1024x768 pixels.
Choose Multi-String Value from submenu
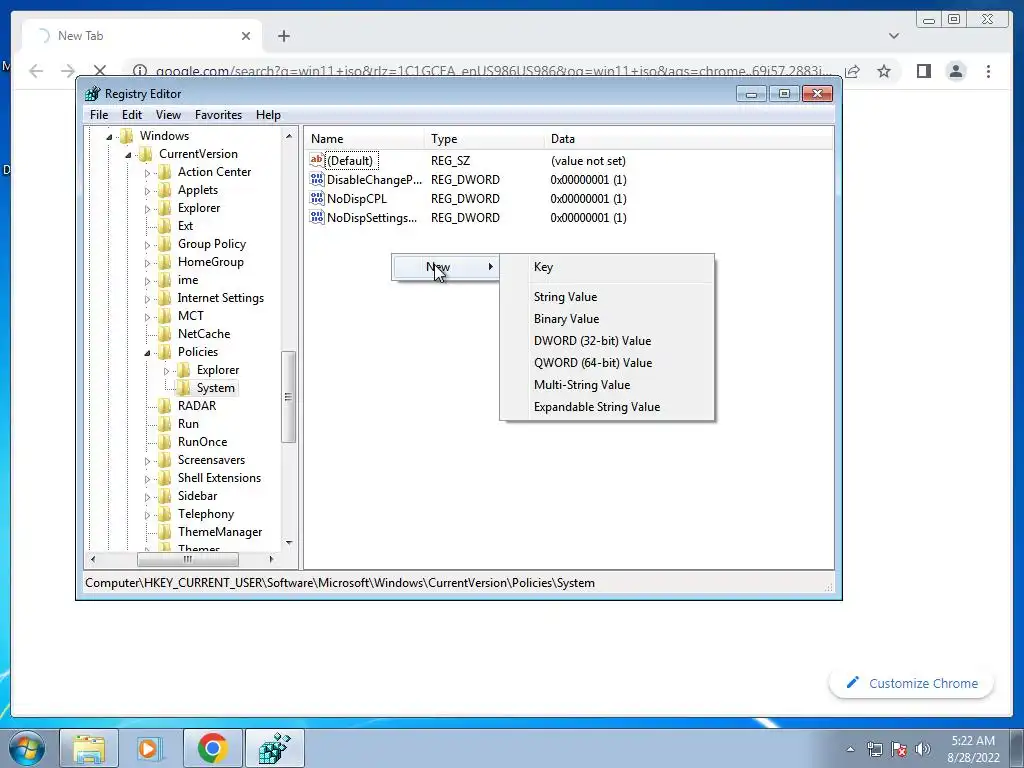click(x=607, y=385)
